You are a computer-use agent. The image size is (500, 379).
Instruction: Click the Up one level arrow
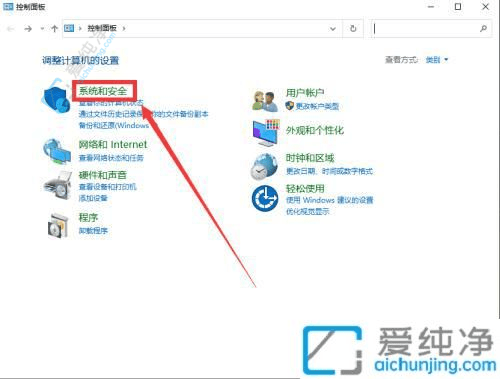click(54, 29)
